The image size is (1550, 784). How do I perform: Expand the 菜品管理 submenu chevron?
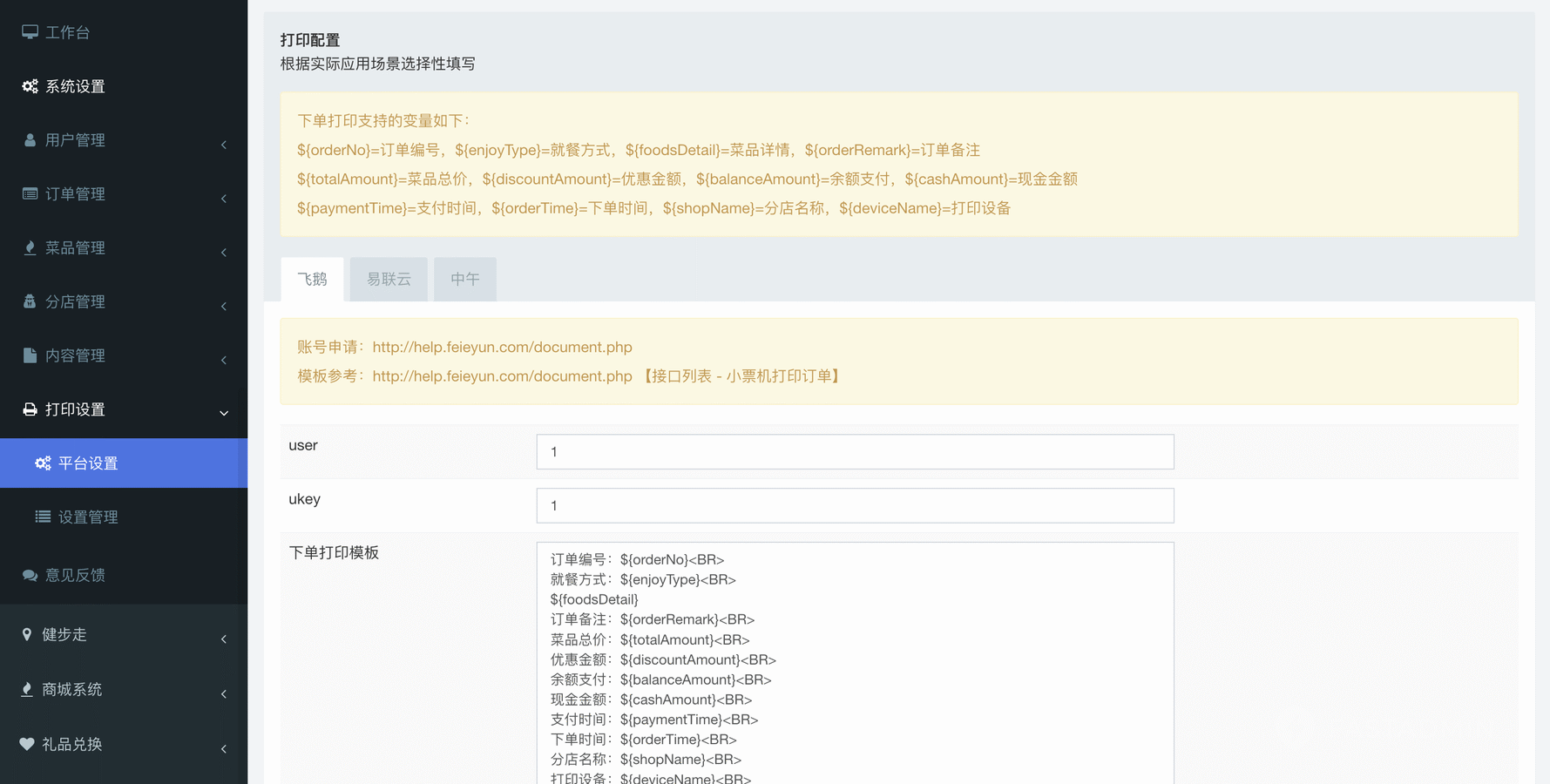click(x=224, y=253)
